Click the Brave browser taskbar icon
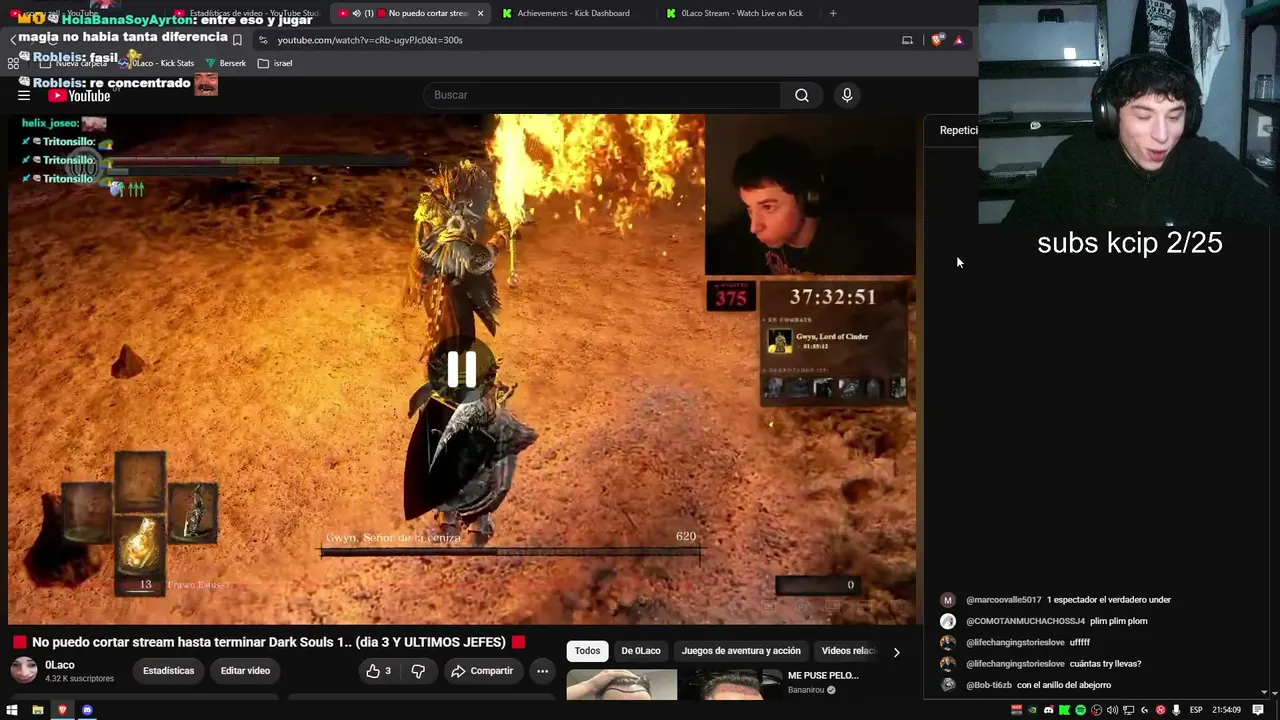This screenshot has width=1280, height=720. coord(62,710)
